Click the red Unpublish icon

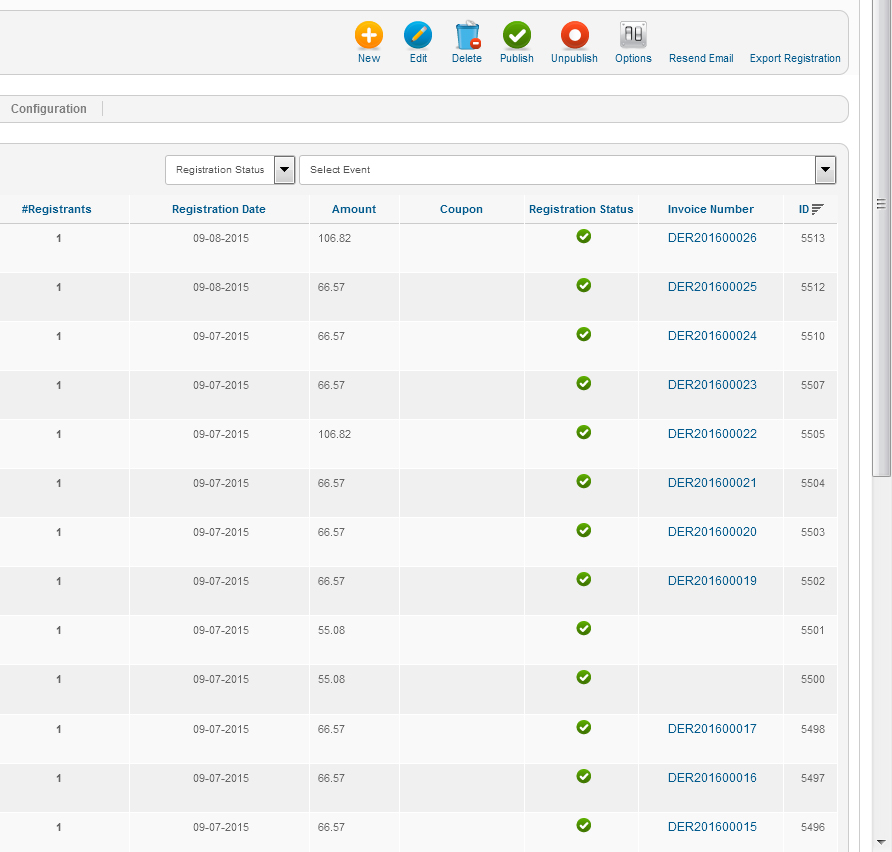(574, 36)
